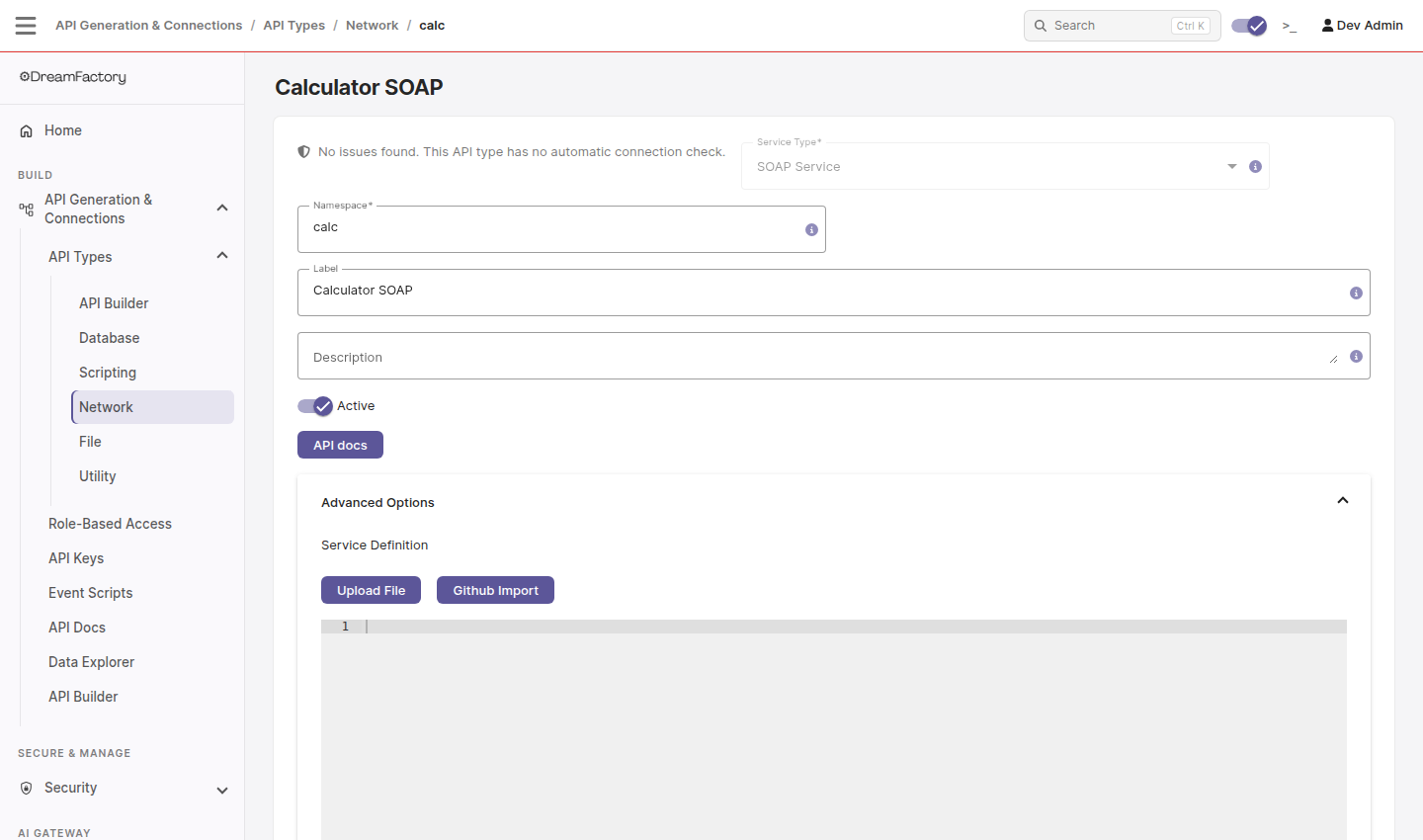Click the API Types breadcrumb
This screenshot has width=1423, height=840.
293,26
